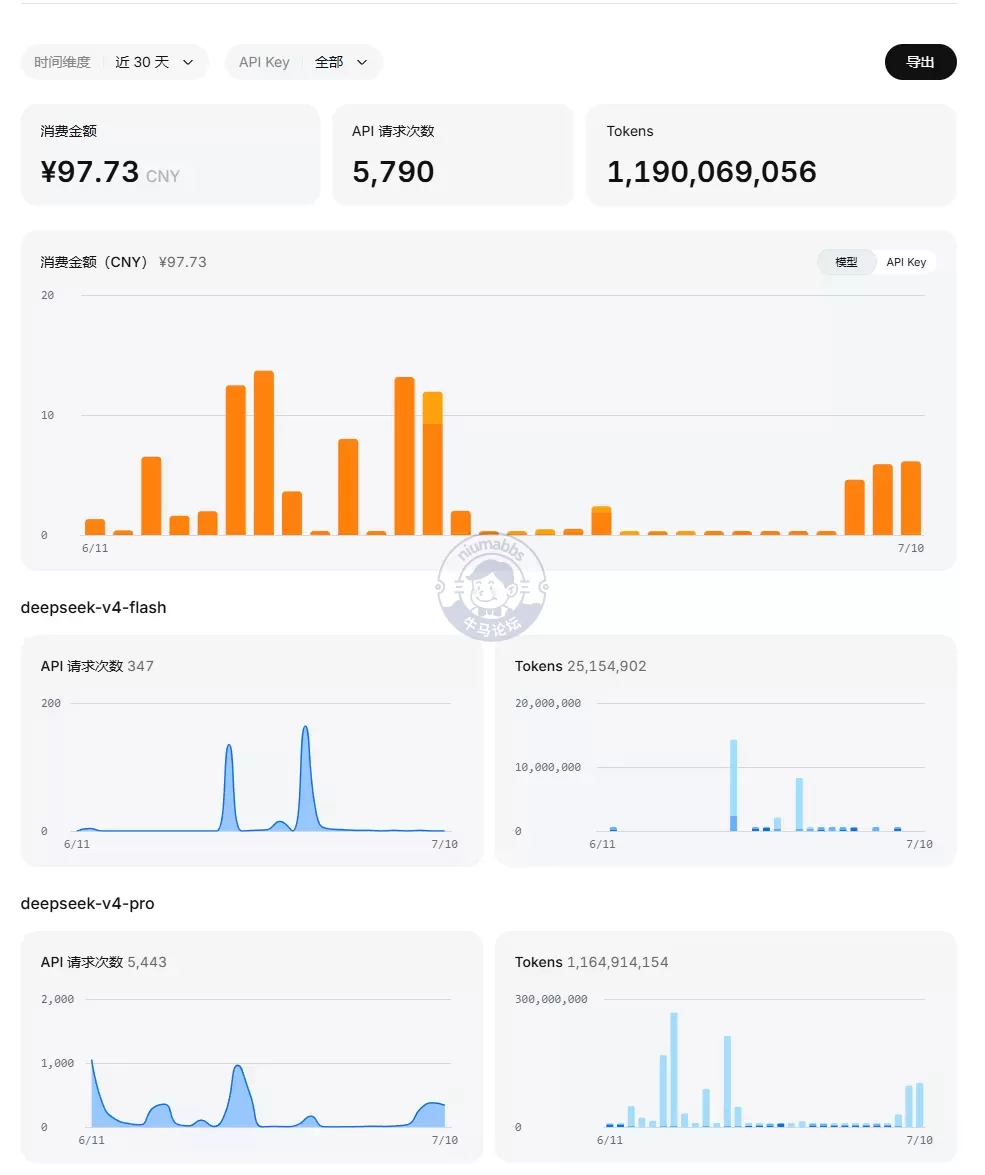The height and width of the screenshot is (1175, 985).
Task: Click the 20,000,000 axis label in flash Tokens chart
Action: coord(548,704)
